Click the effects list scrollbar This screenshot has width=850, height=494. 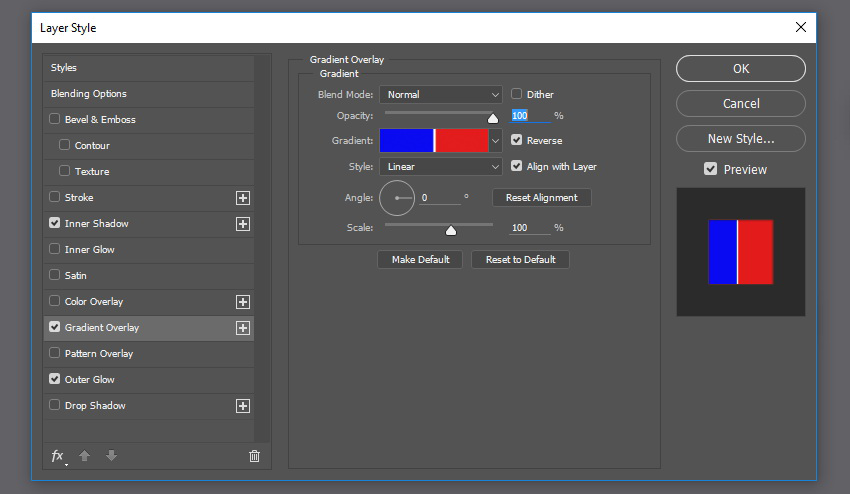(x=262, y=248)
